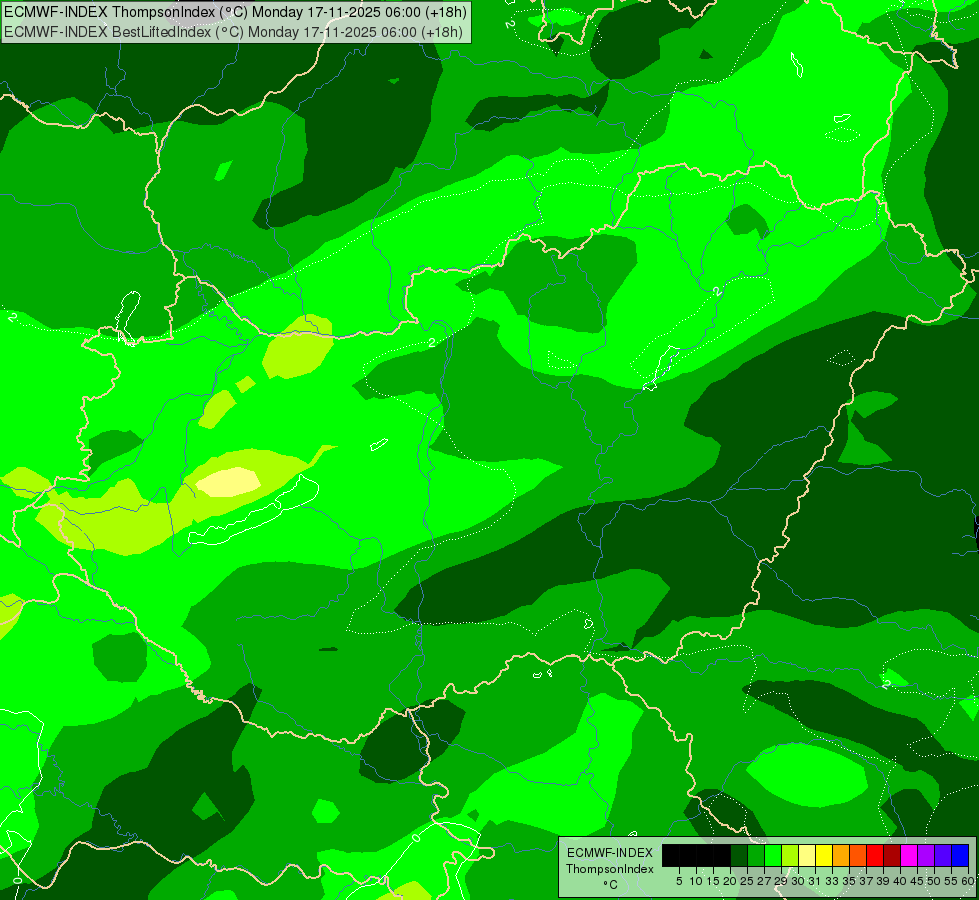Click the pale yellow 30–31 legend swatch
Image resolution: width=979 pixels, height=900 pixels.
[807, 855]
